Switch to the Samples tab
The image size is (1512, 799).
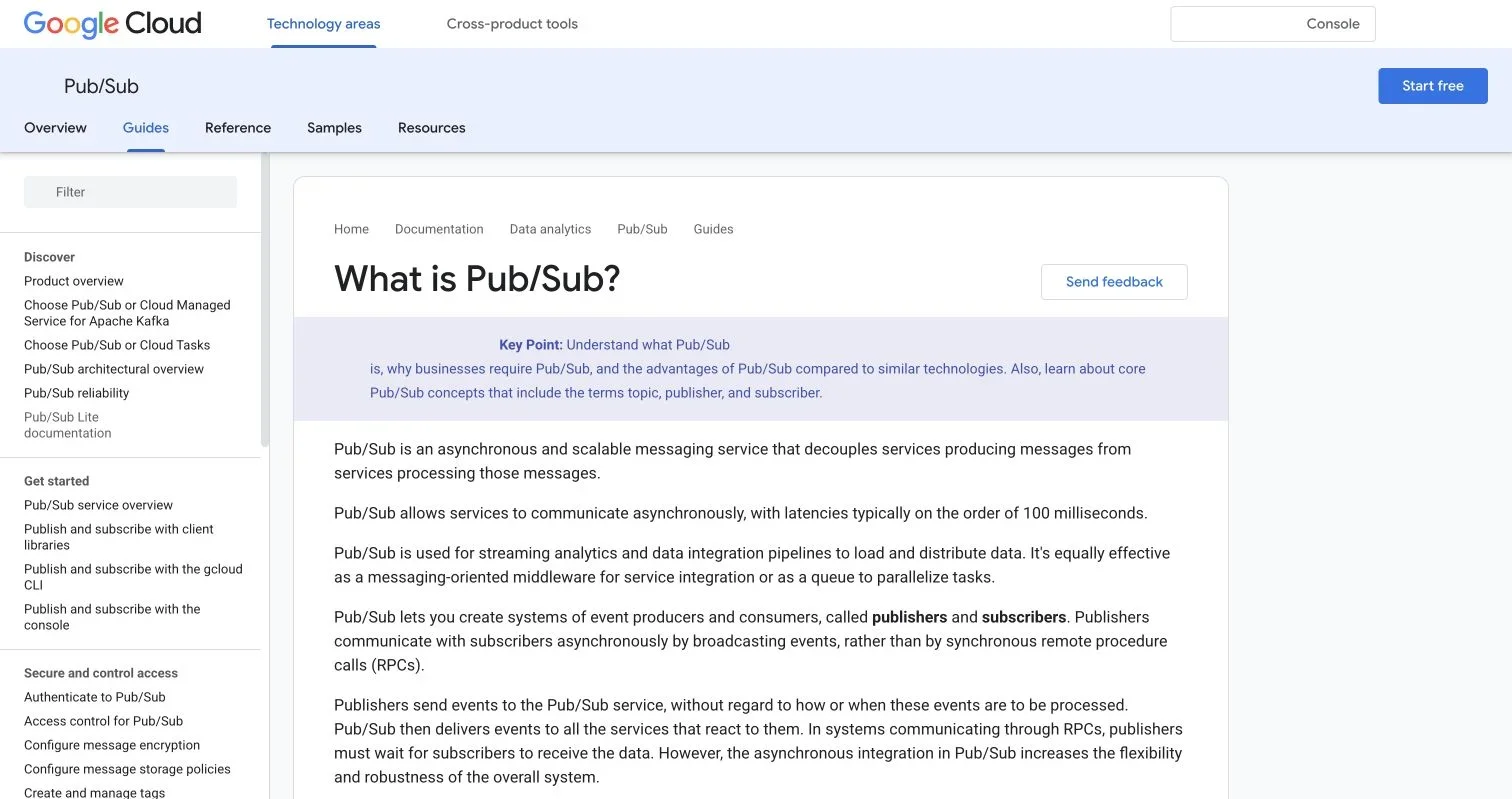point(334,128)
